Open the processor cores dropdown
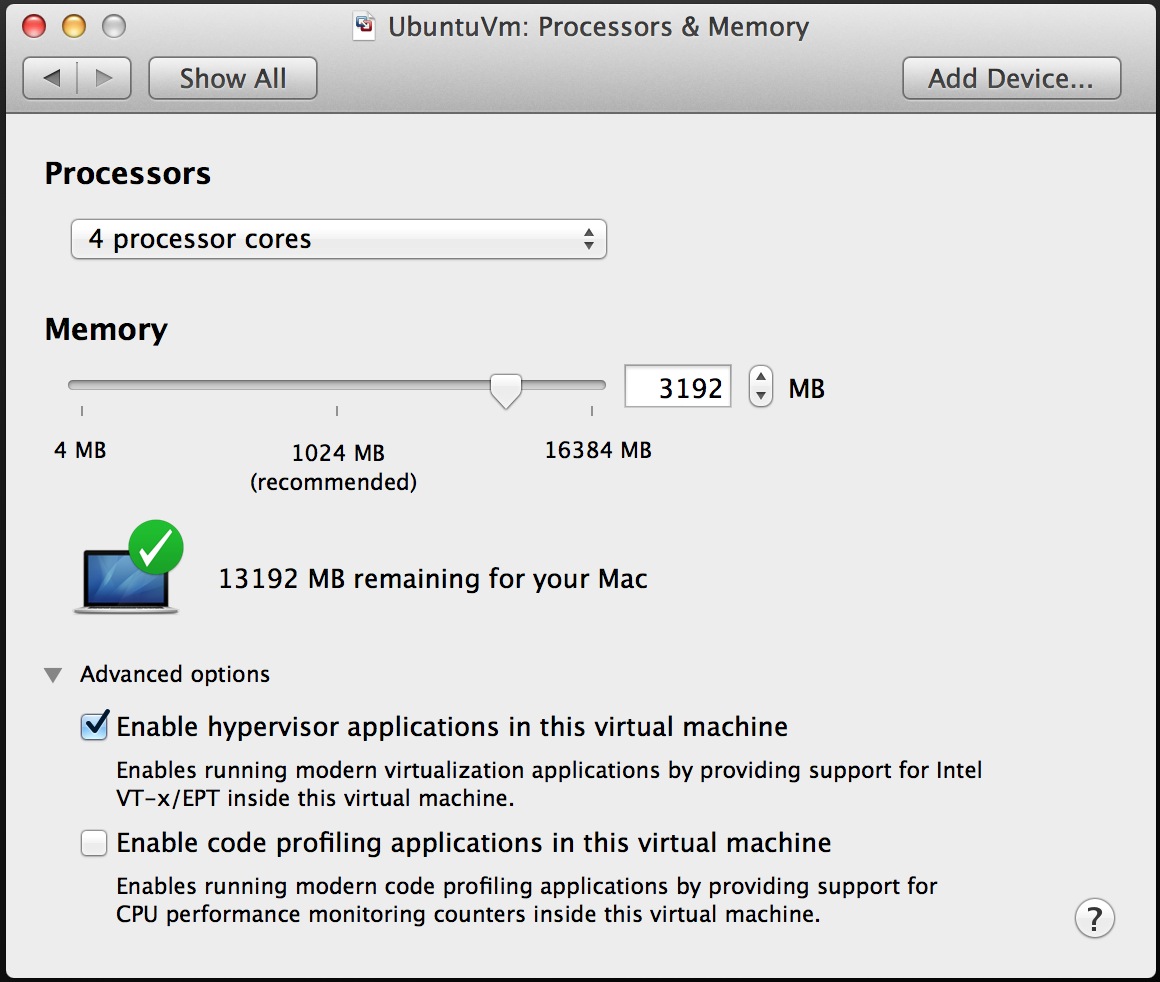The height and width of the screenshot is (982, 1160). (338, 240)
